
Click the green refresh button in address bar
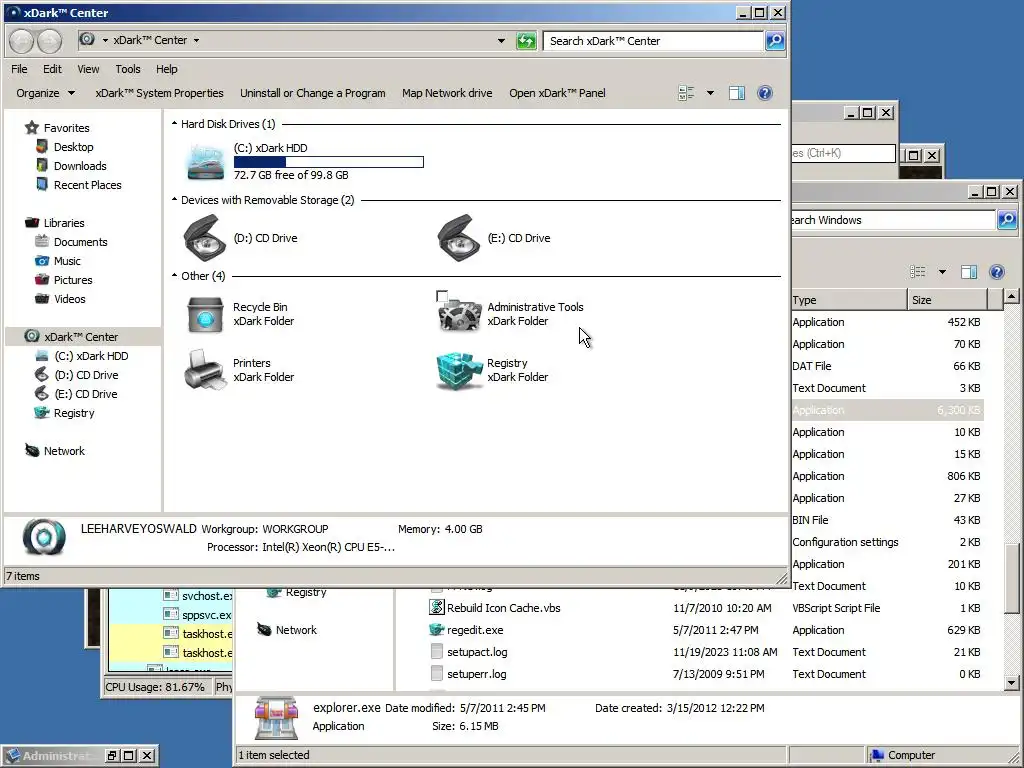point(526,40)
